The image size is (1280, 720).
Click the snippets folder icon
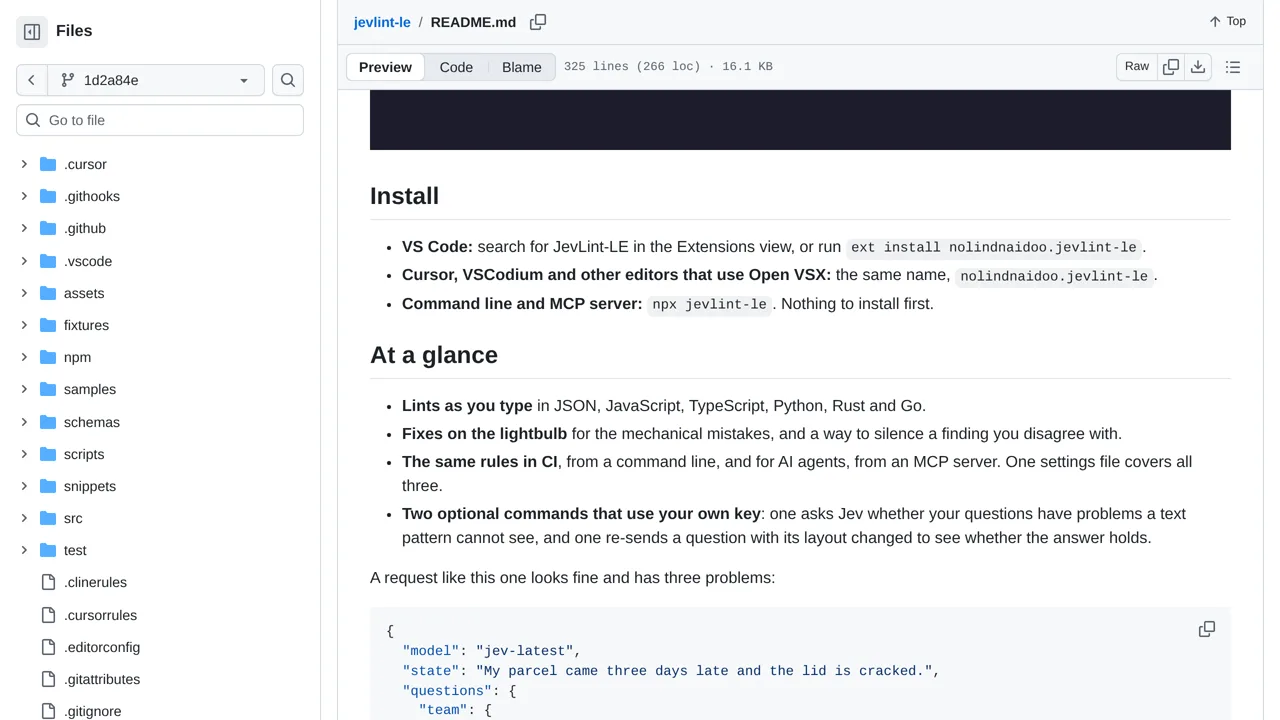pos(48,486)
